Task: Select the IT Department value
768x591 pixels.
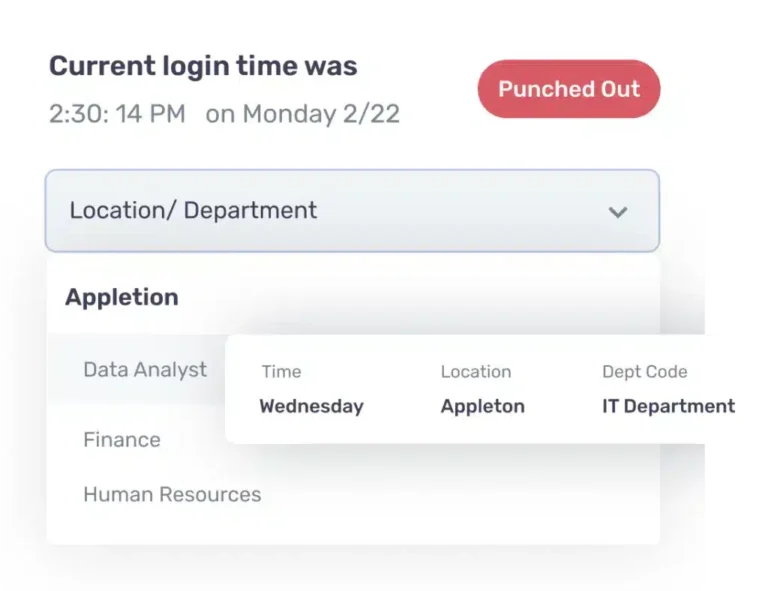Action: 669,406
